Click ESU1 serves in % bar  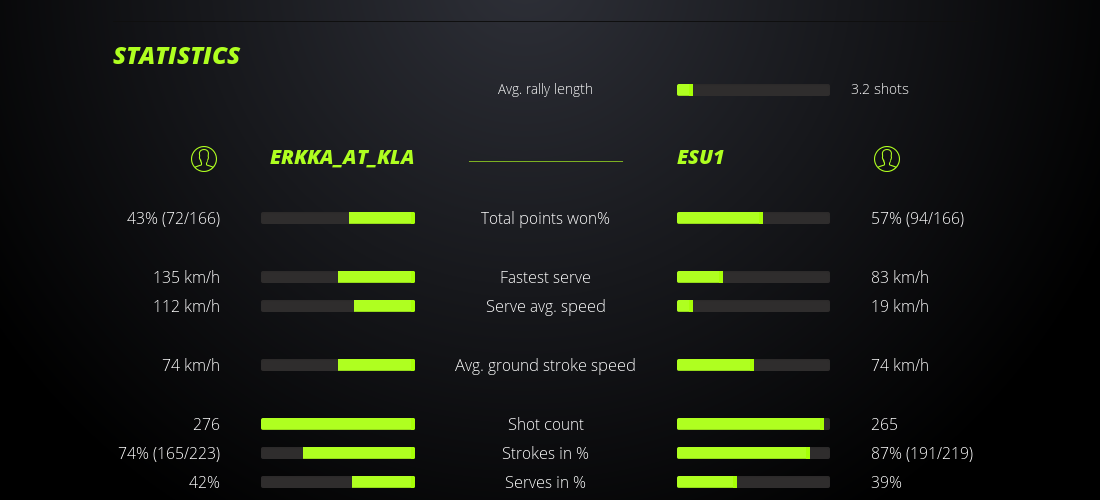(x=753, y=482)
